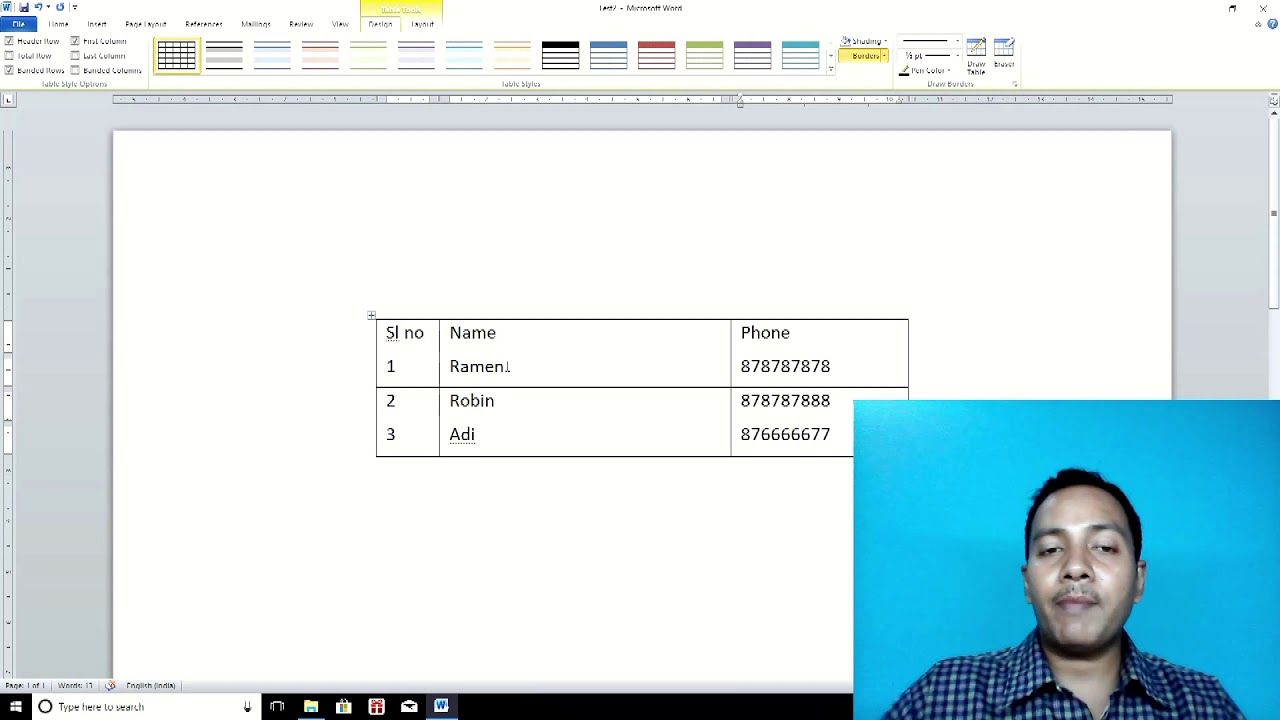Select the Draw Table tool

[976, 56]
